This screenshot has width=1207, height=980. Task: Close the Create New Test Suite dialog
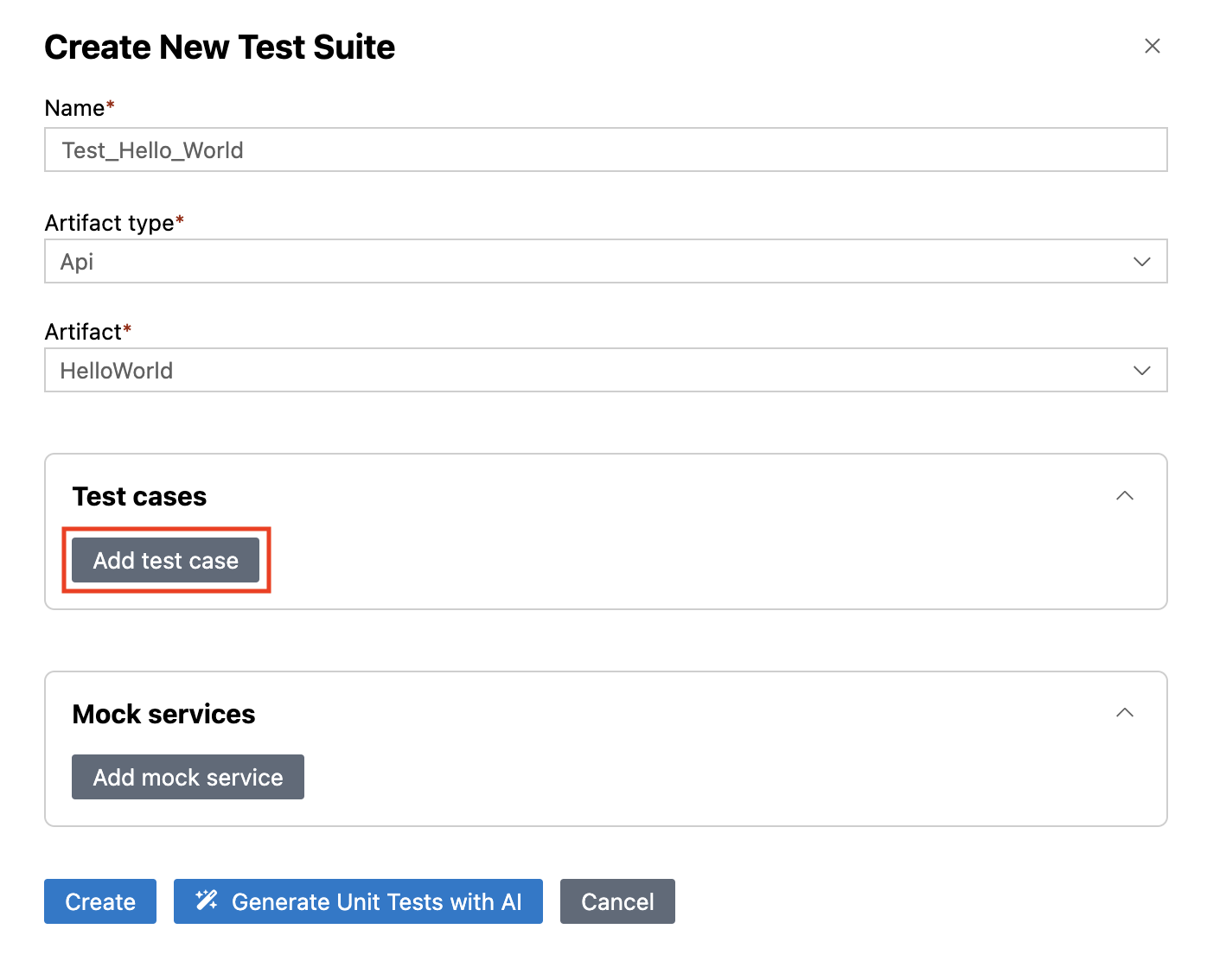point(1152,47)
